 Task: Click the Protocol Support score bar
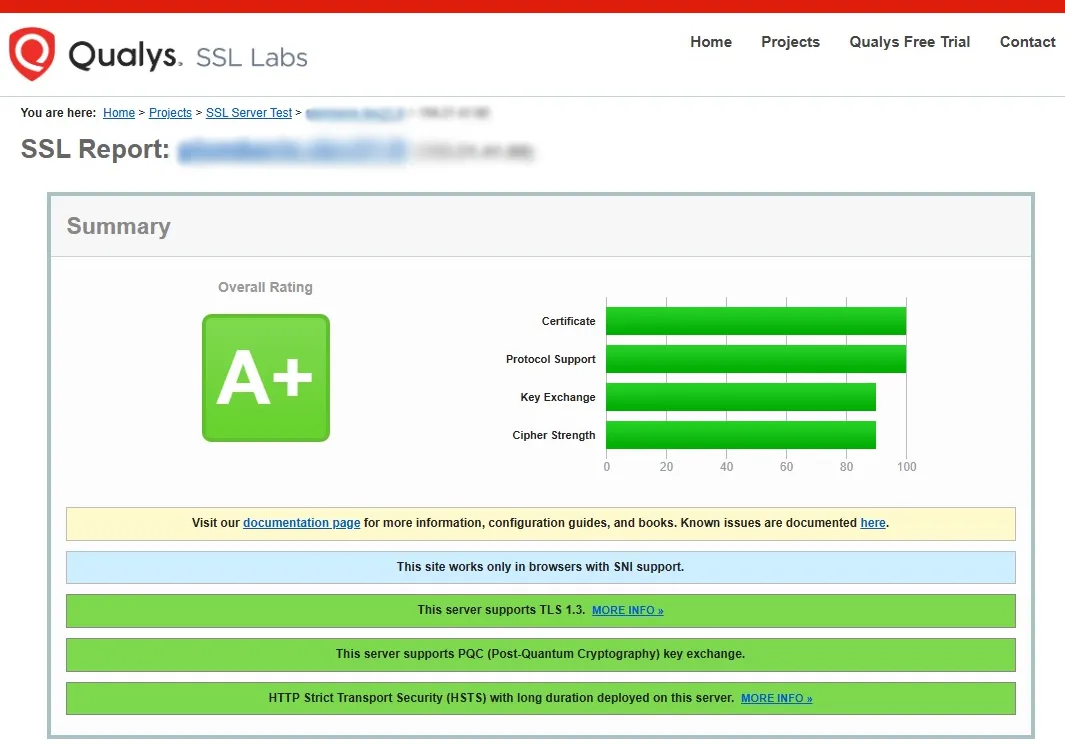pyautogui.click(x=756, y=359)
